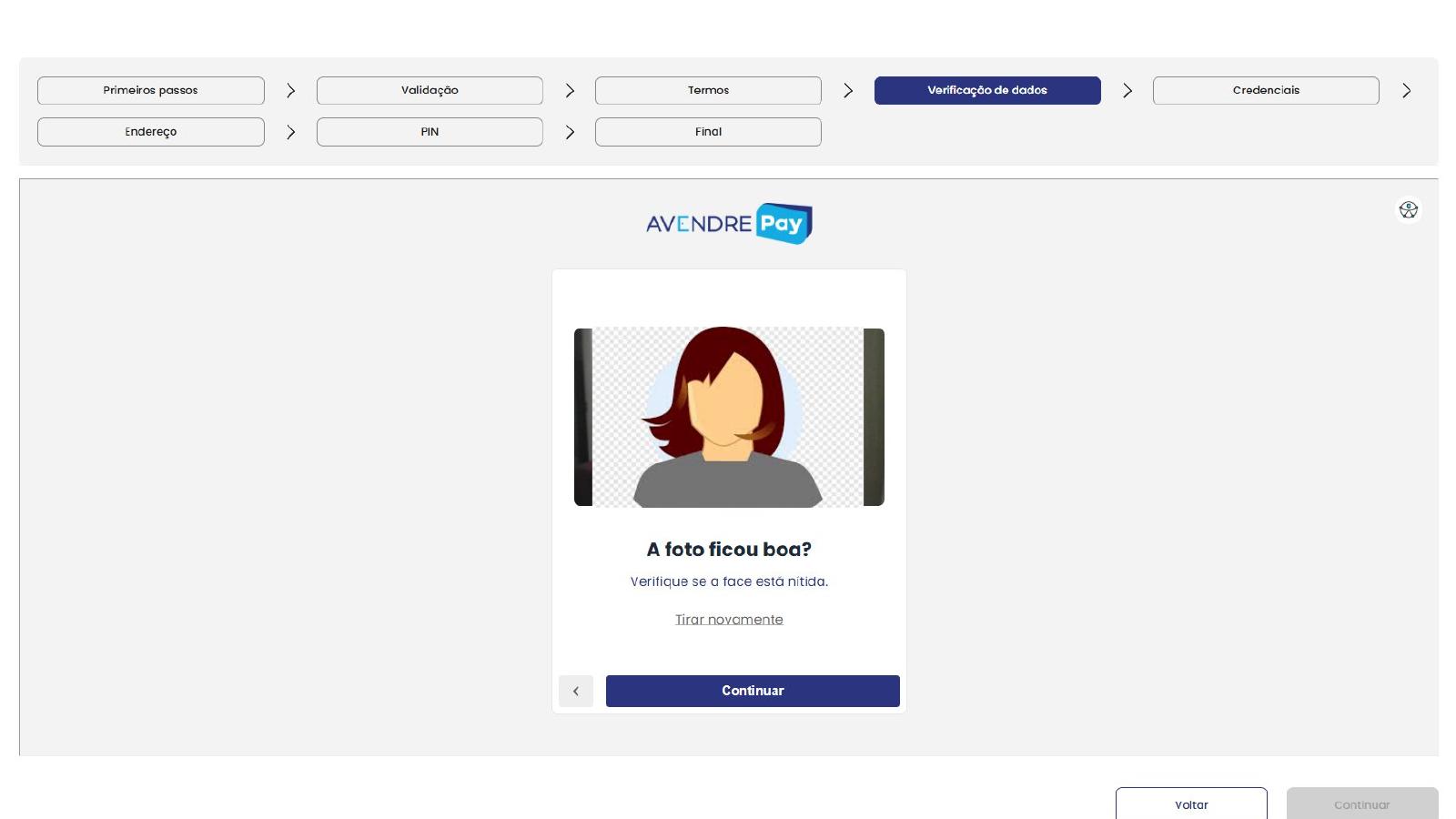This screenshot has width=1456, height=819.
Task: Click the Avendre Pay logo
Action: (x=729, y=224)
